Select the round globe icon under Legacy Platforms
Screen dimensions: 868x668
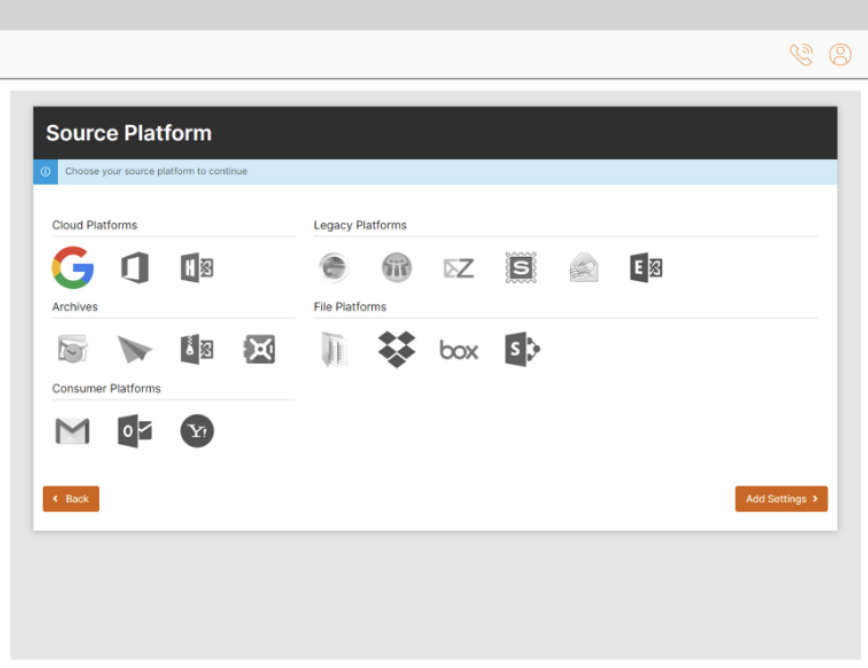pyautogui.click(x=334, y=268)
